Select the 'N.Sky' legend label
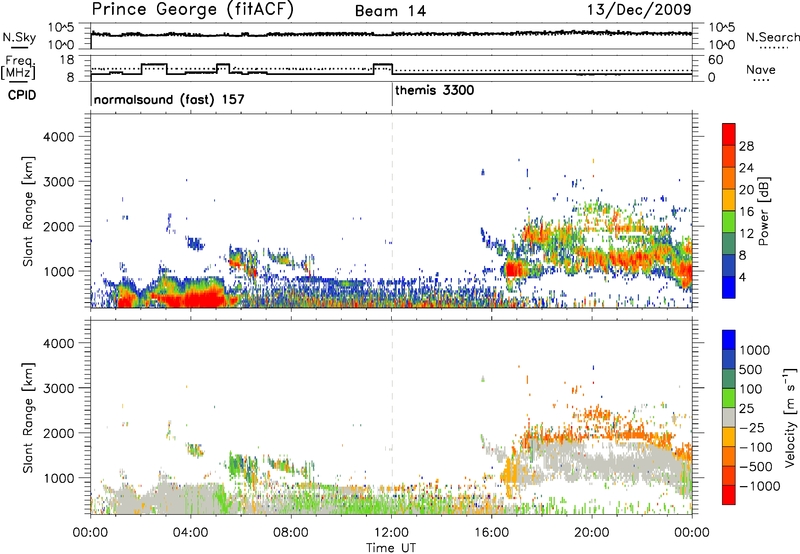Viewport: 800px width, 554px height. pyautogui.click(x=19, y=37)
